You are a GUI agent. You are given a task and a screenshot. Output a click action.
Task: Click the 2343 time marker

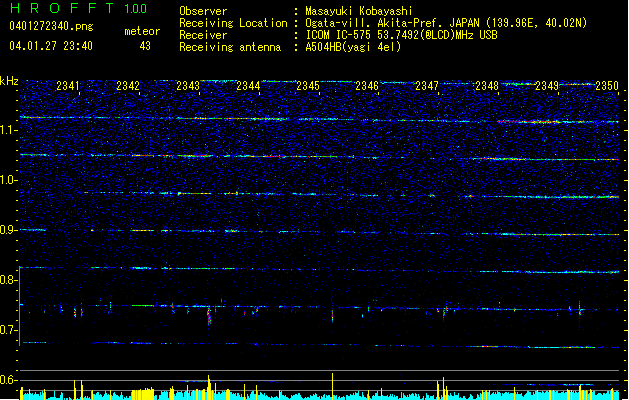[x=188, y=85]
